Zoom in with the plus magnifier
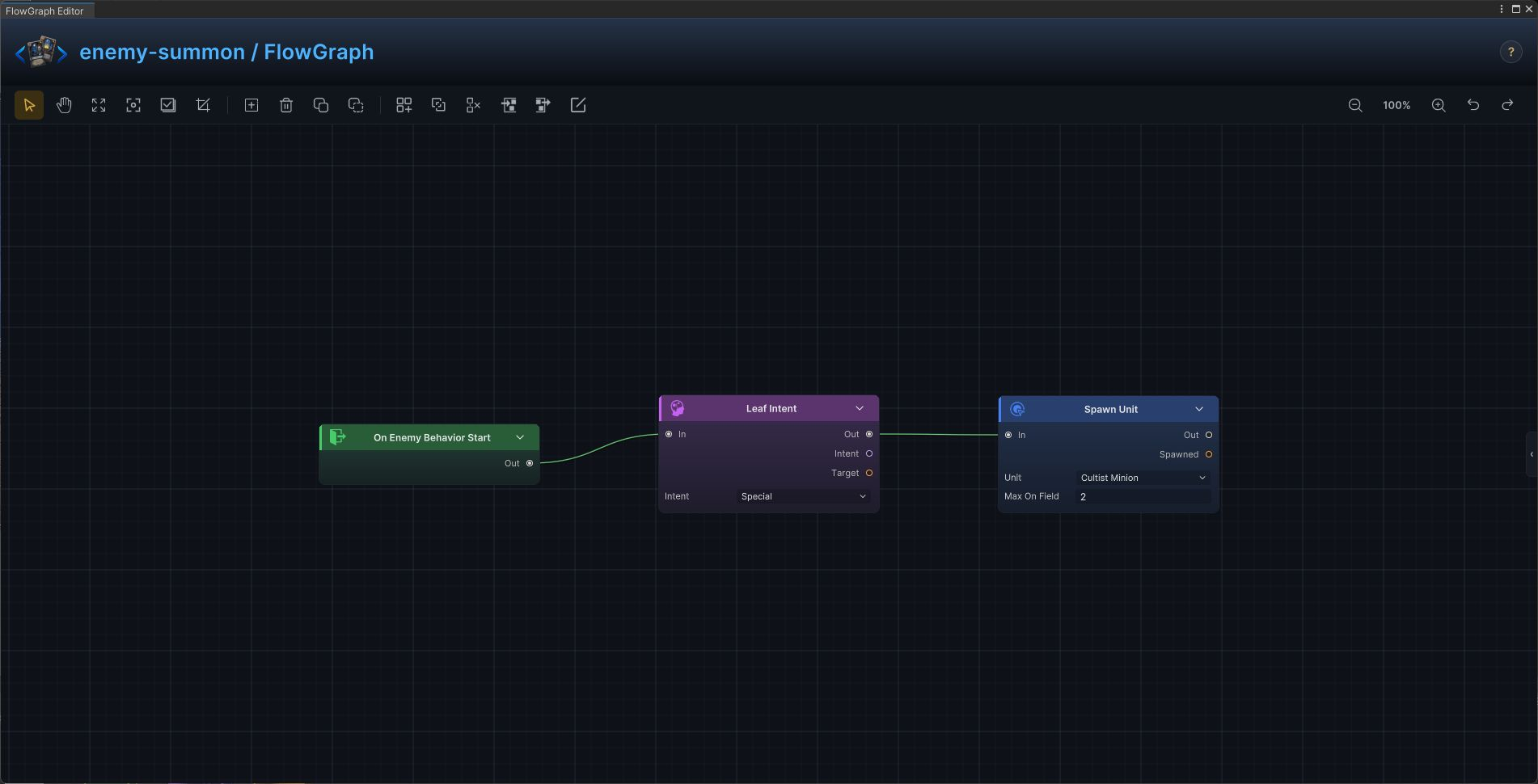The height and width of the screenshot is (784, 1538). coord(1439,105)
